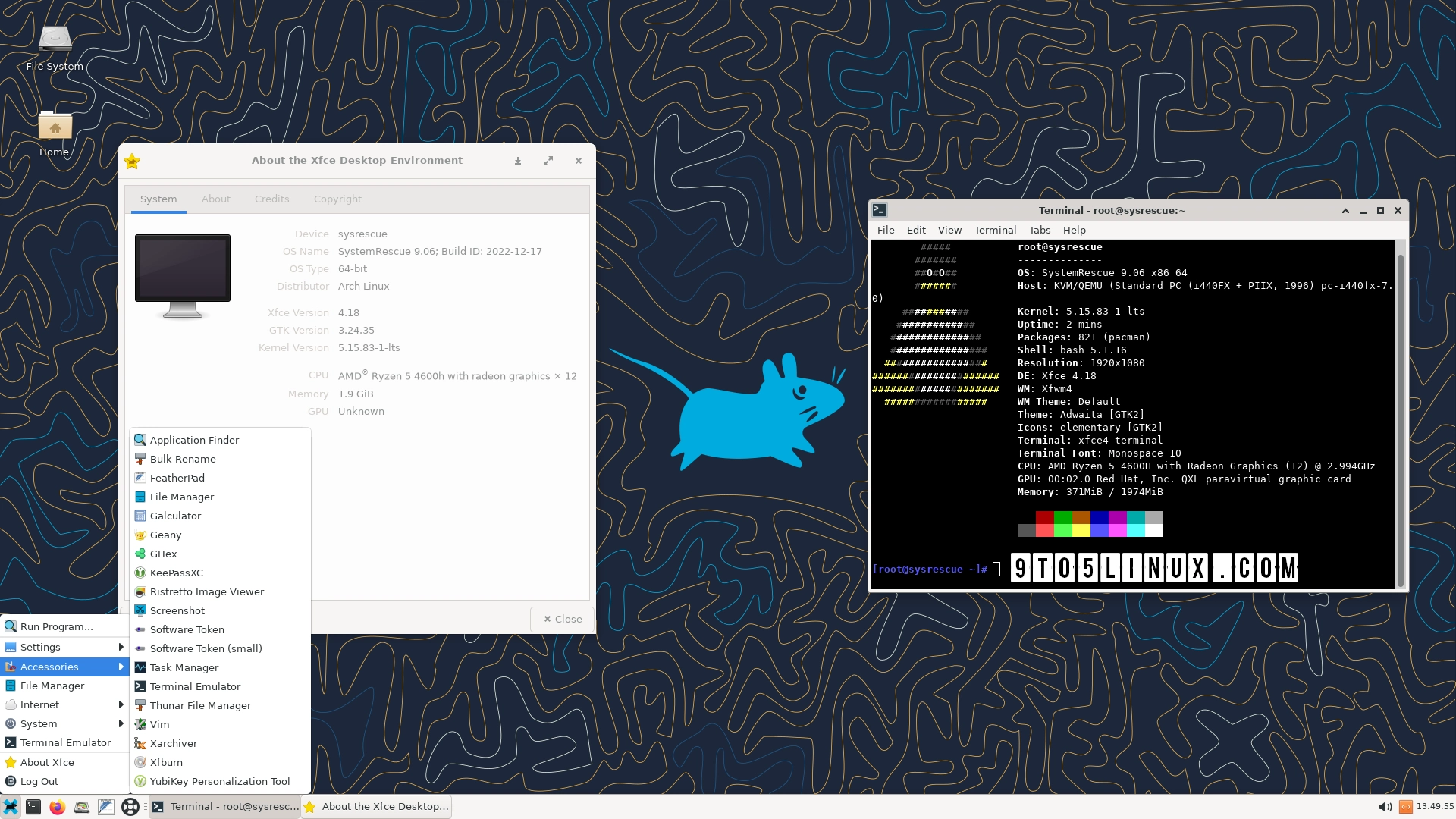This screenshot has width=1456, height=819.
Task: Switch to the Credits tab
Action: click(x=271, y=199)
